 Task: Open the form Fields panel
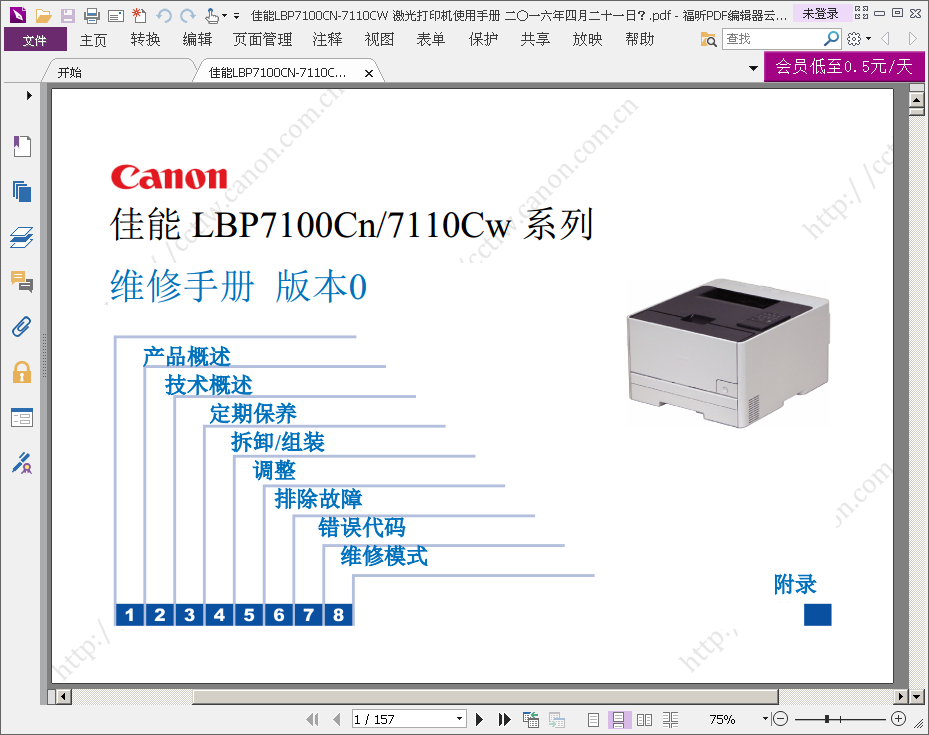point(22,418)
